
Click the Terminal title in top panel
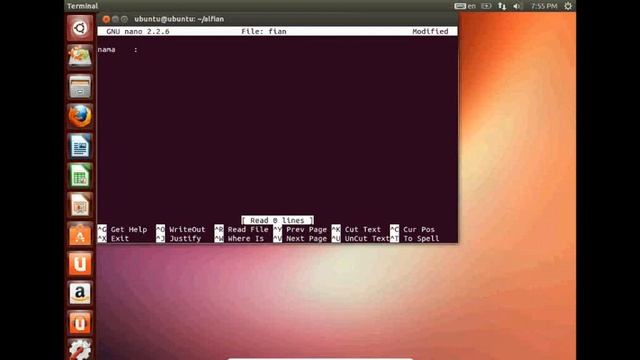82,6
